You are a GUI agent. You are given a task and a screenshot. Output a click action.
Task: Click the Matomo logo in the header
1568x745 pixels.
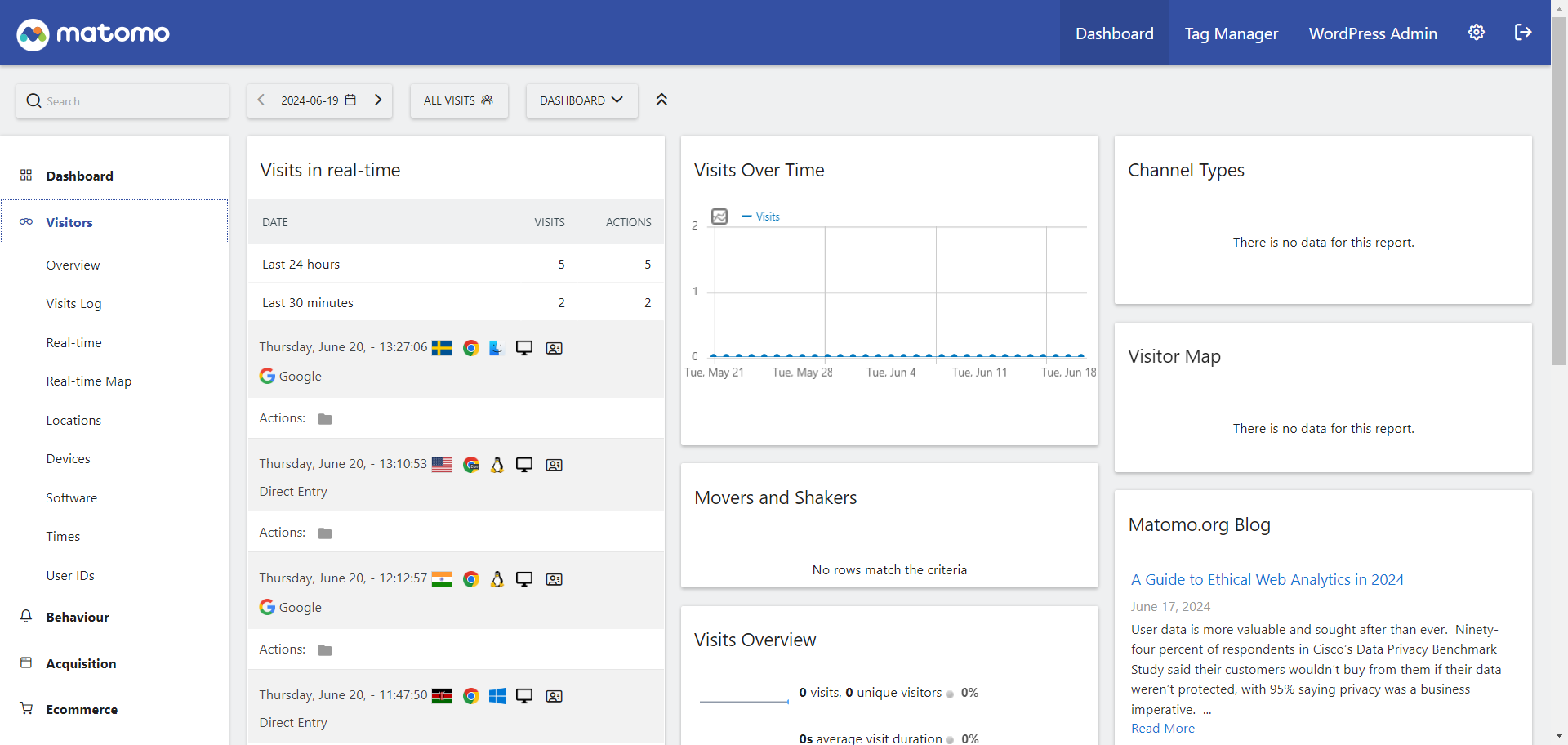coord(92,33)
